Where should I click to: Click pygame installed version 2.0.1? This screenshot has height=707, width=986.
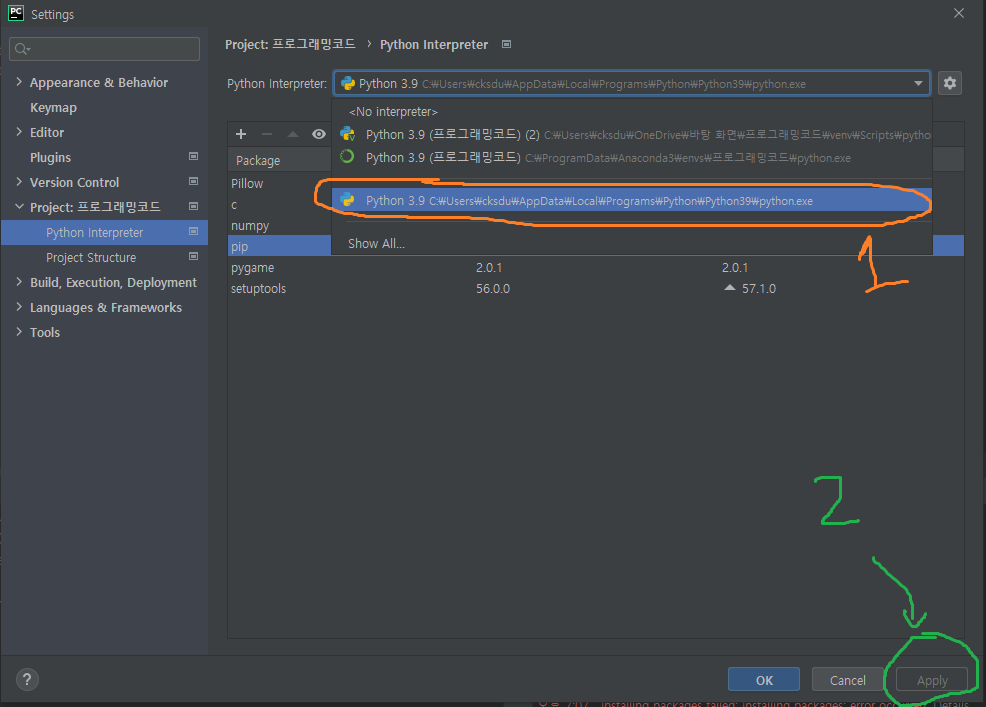[489, 267]
